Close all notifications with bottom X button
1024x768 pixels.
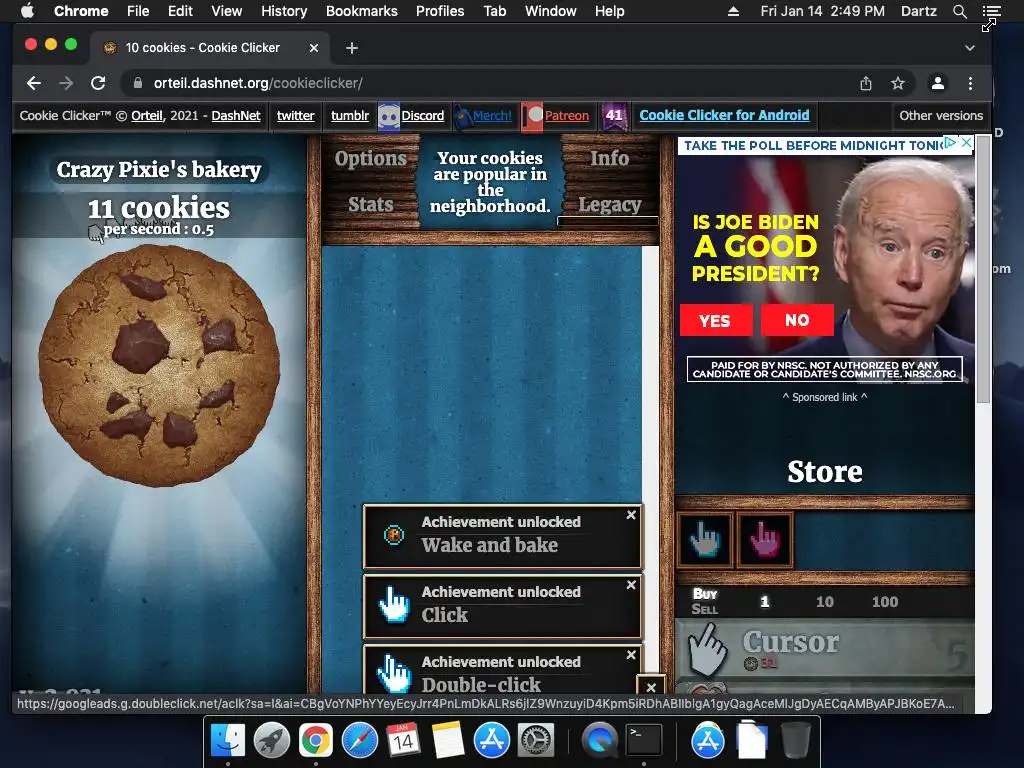coord(651,687)
